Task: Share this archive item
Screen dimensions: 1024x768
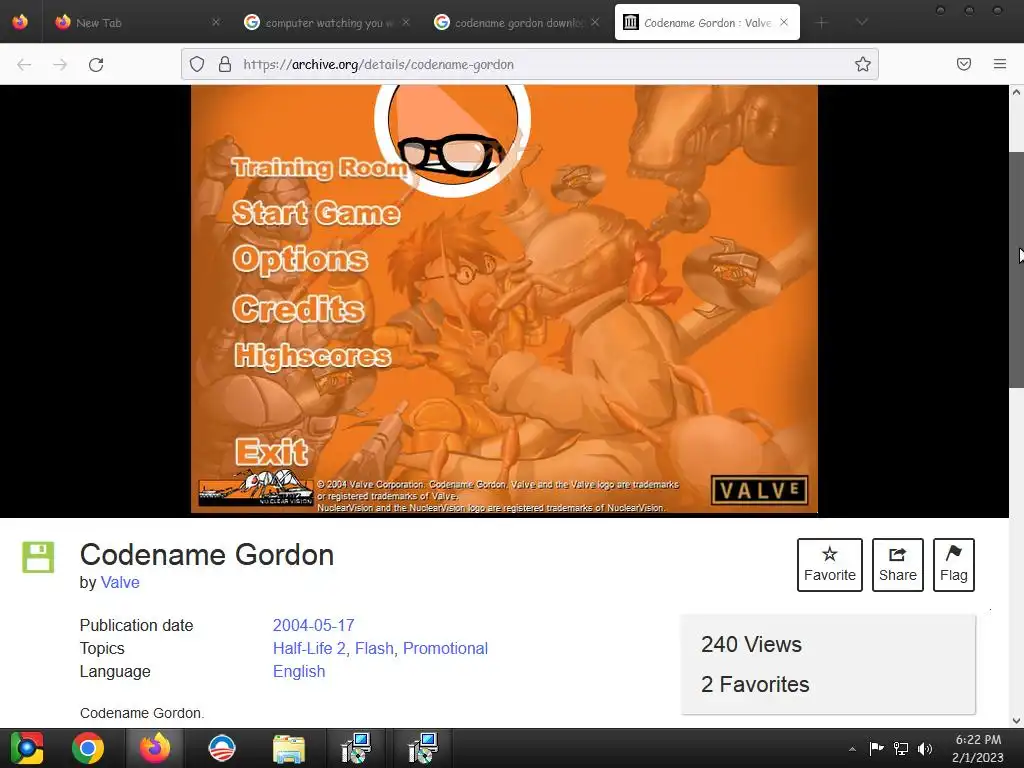Action: [x=897, y=565]
